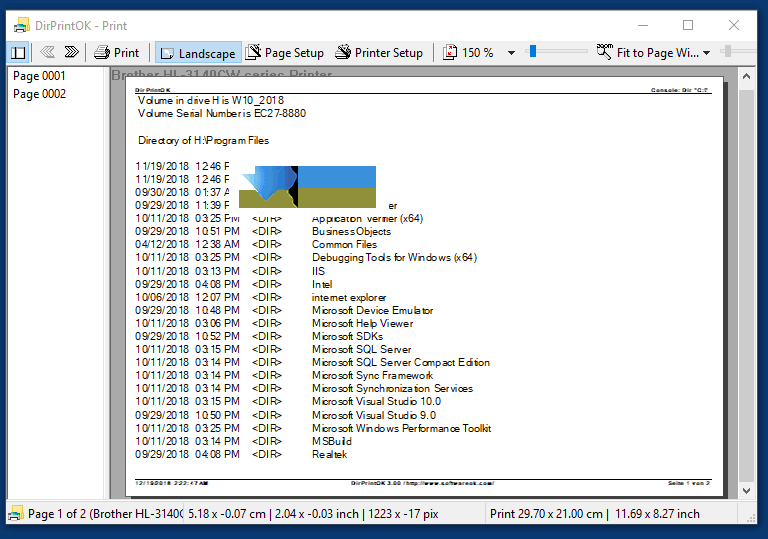Image resolution: width=768 pixels, height=539 pixels.
Task: Click the 150 % zoom icon
Action: [x=450, y=52]
